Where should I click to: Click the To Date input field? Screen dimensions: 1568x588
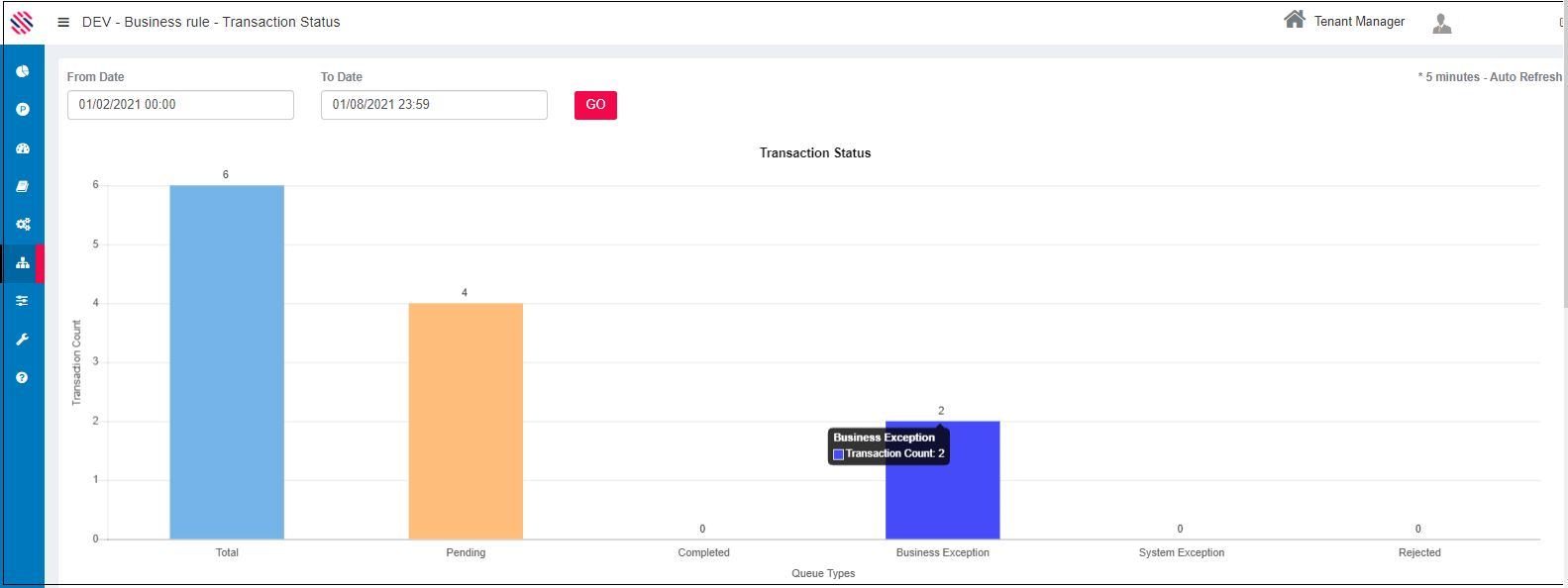[x=434, y=105]
